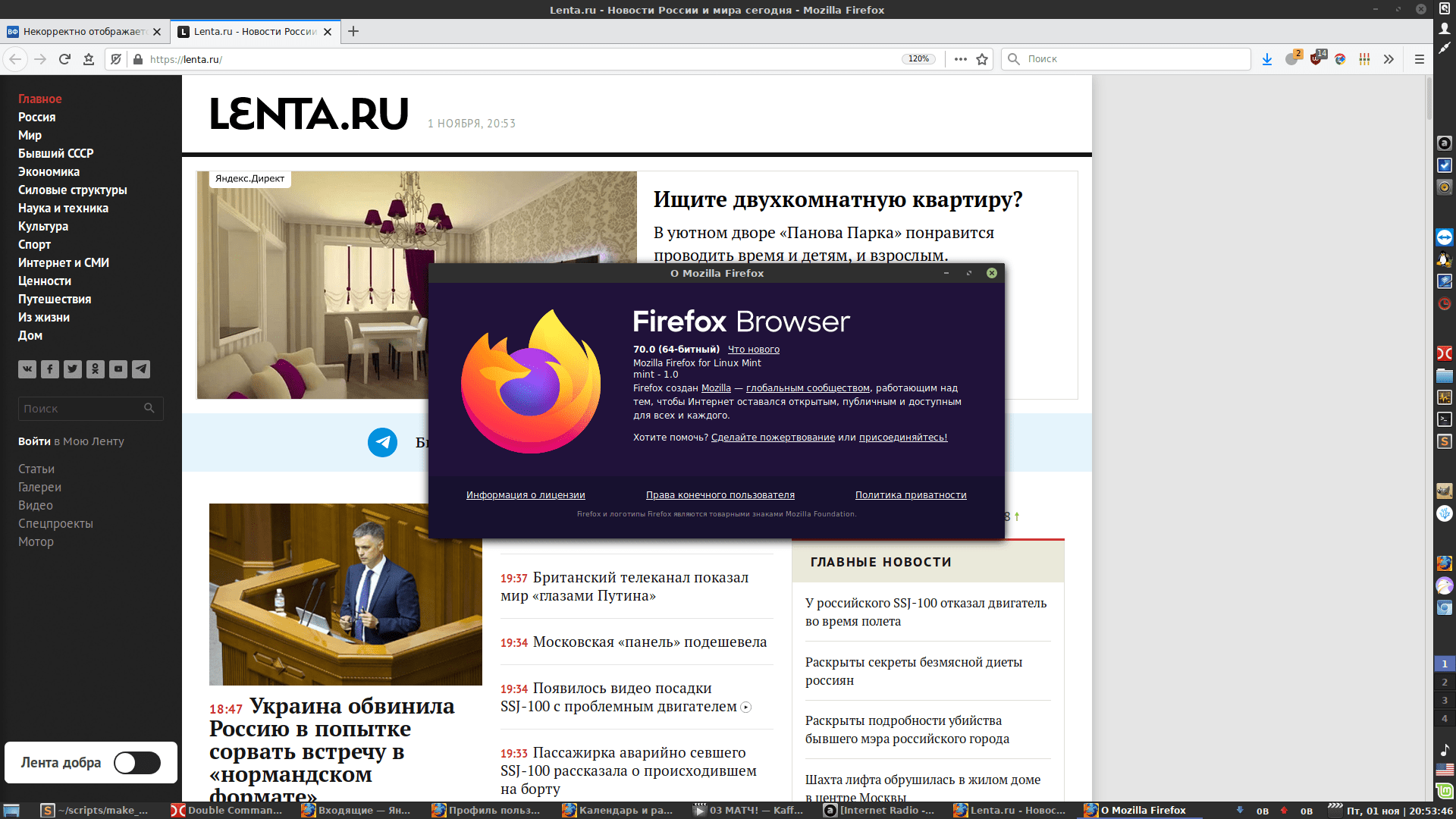Reload the current page
This screenshot has height=819, width=1456.
pyautogui.click(x=64, y=59)
